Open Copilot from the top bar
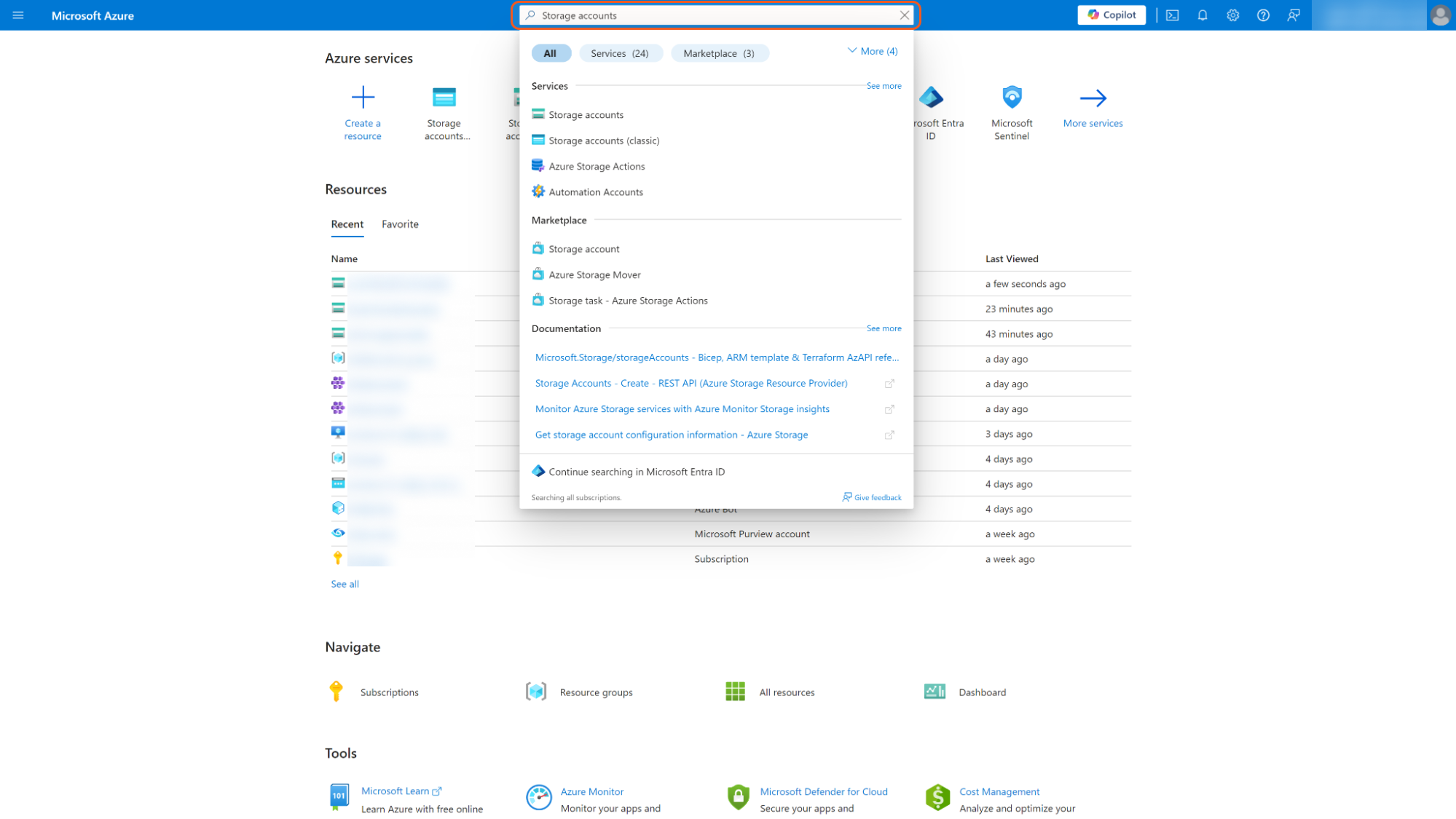This screenshot has width=1456, height=819. (x=1110, y=15)
